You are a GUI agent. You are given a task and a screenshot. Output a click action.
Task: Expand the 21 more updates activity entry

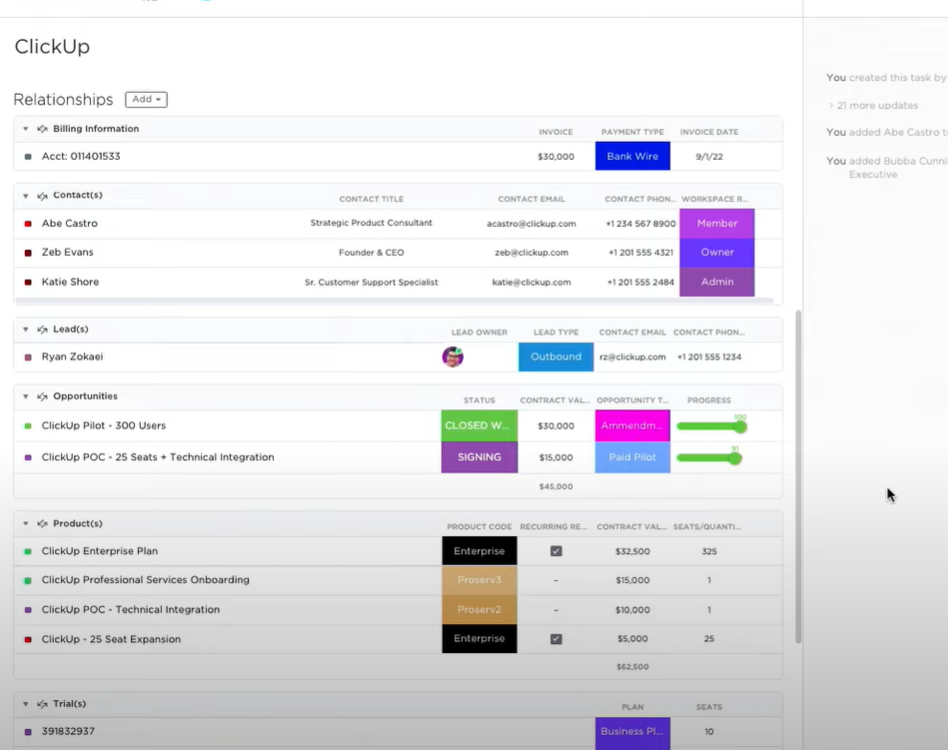[x=873, y=105]
